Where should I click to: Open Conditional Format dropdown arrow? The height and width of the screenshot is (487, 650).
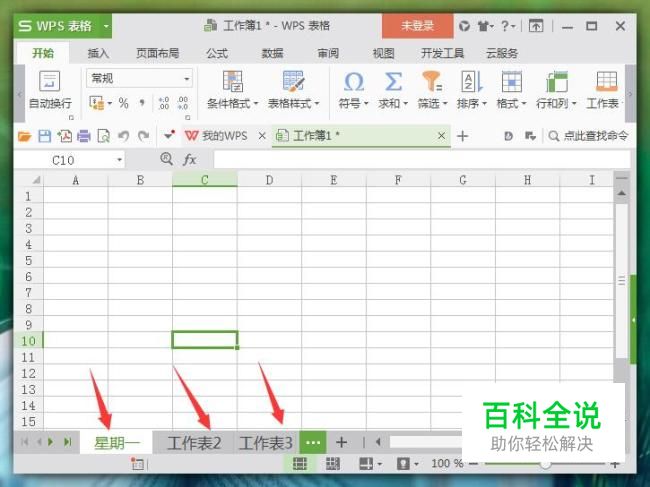(256, 103)
